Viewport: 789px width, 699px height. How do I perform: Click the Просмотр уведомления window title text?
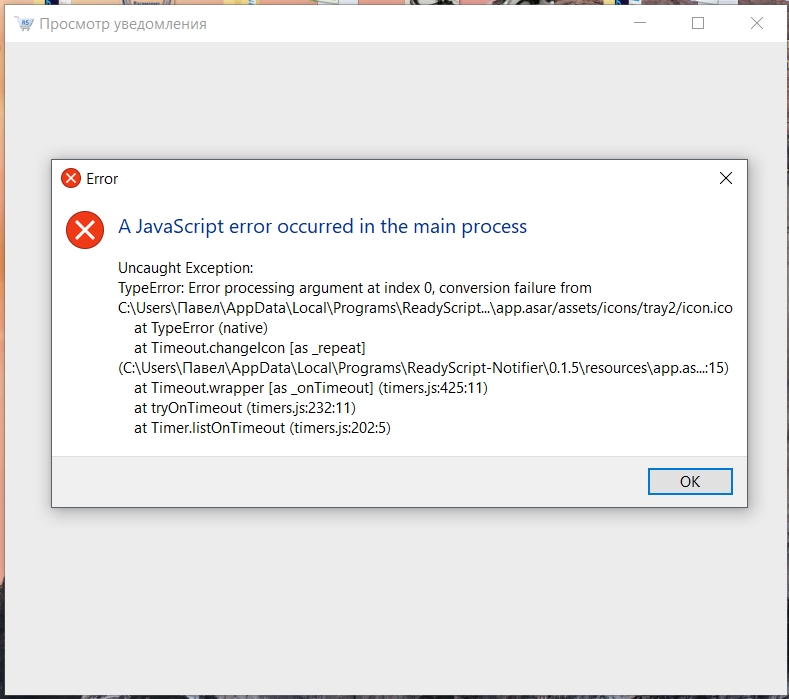coord(123,24)
